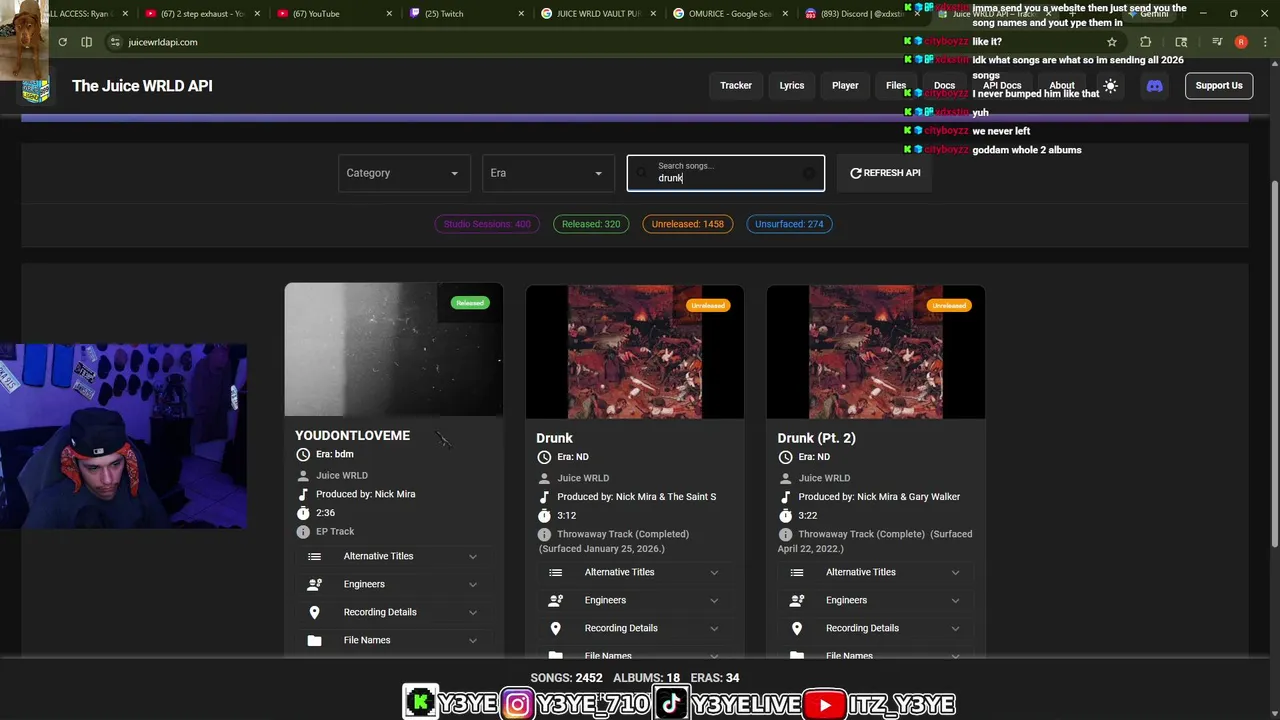Click the info icon on Drunk (Pt. 2) card
The width and height of the screenshot is (1280, 720).
point(785,535)
